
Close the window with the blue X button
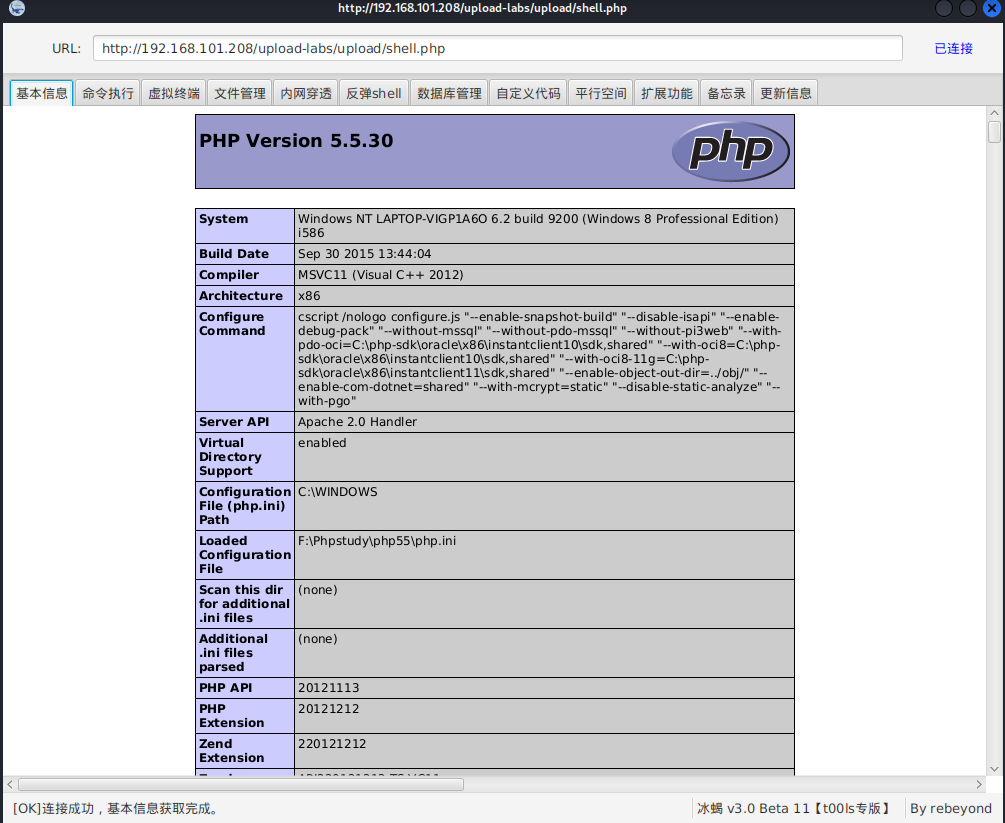[992, 8]
